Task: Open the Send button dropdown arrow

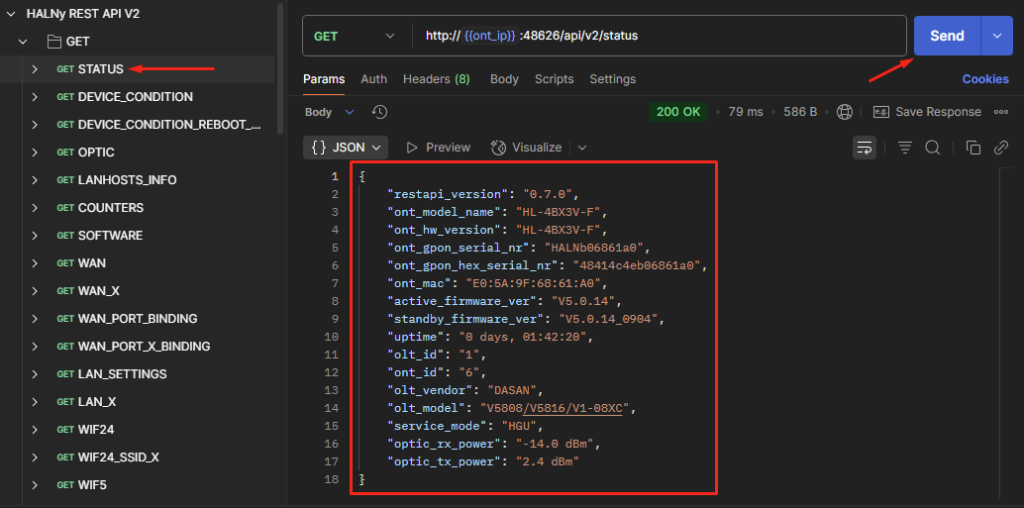Action: pyautogui.click(x=997, y=36)
